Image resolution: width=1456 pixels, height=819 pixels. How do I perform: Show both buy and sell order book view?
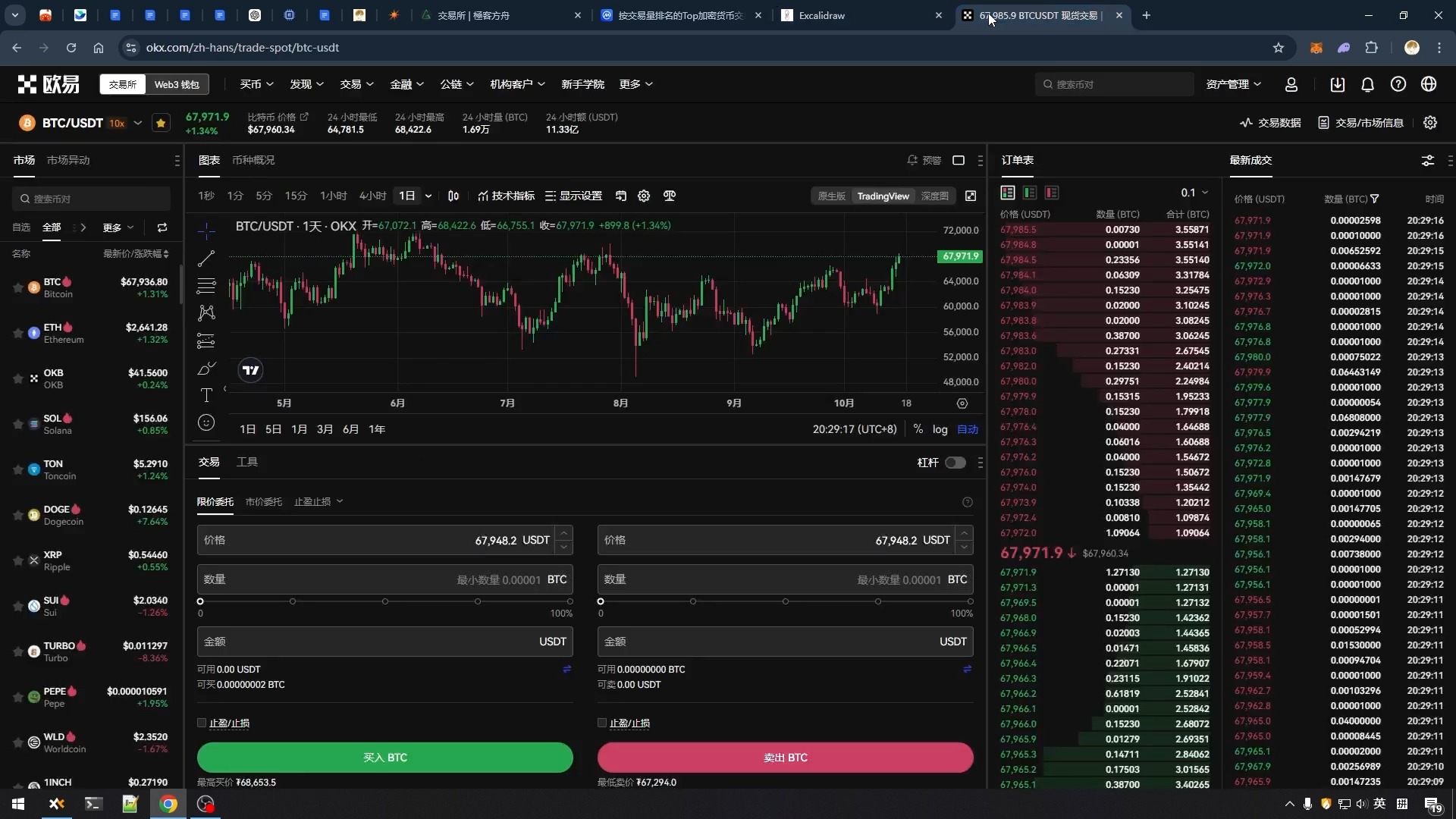[x=1008, y=193]
